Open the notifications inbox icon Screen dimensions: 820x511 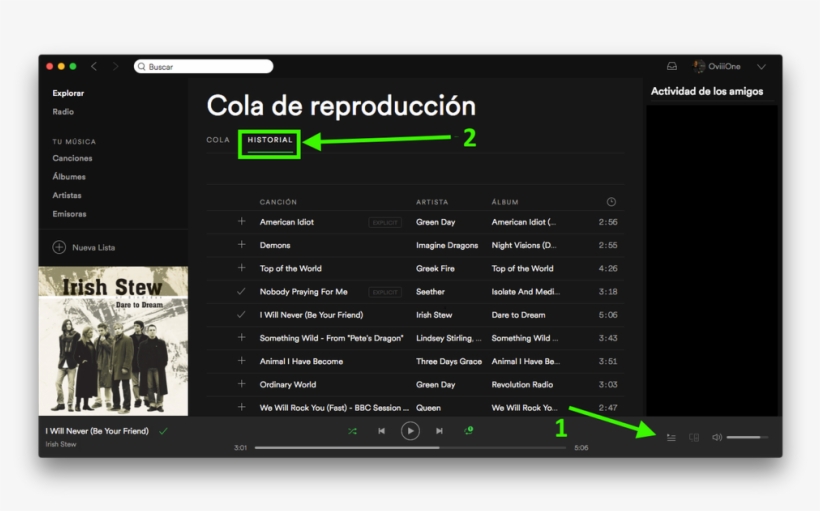672,66
